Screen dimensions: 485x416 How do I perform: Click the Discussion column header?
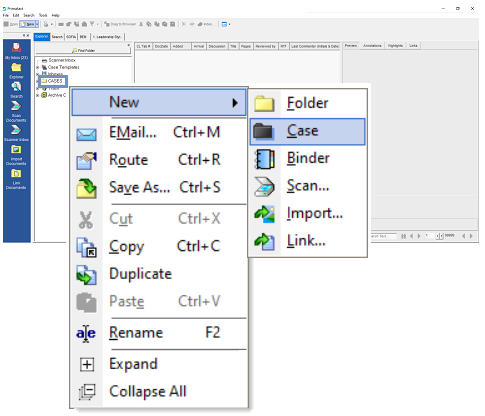[x=217, y=46]
